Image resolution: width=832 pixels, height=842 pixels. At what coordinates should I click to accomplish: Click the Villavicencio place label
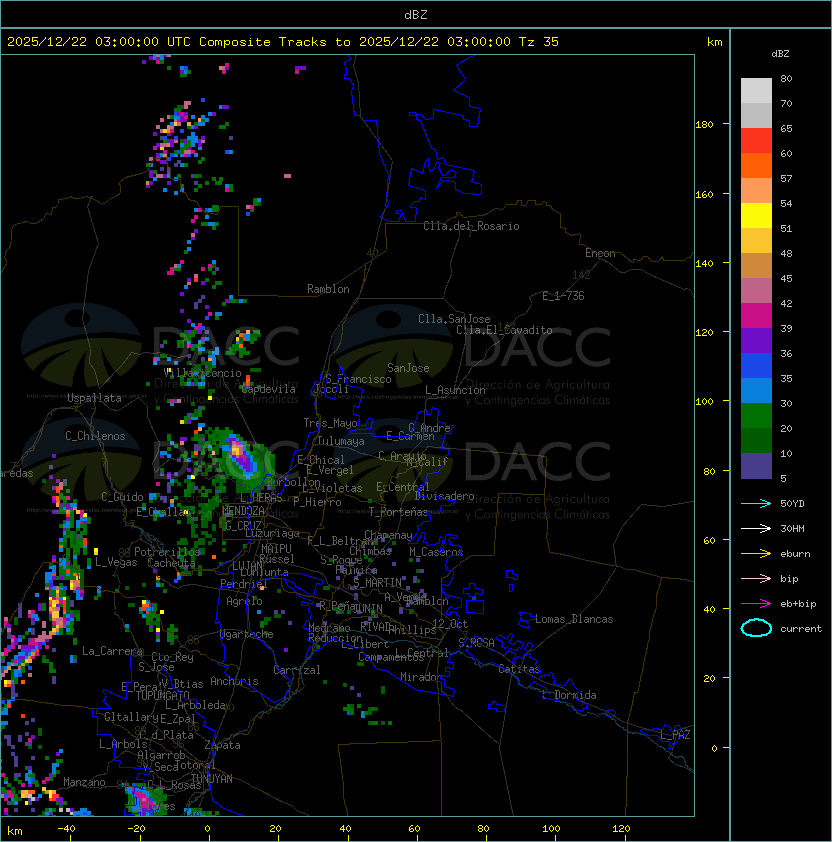(202, 373)
